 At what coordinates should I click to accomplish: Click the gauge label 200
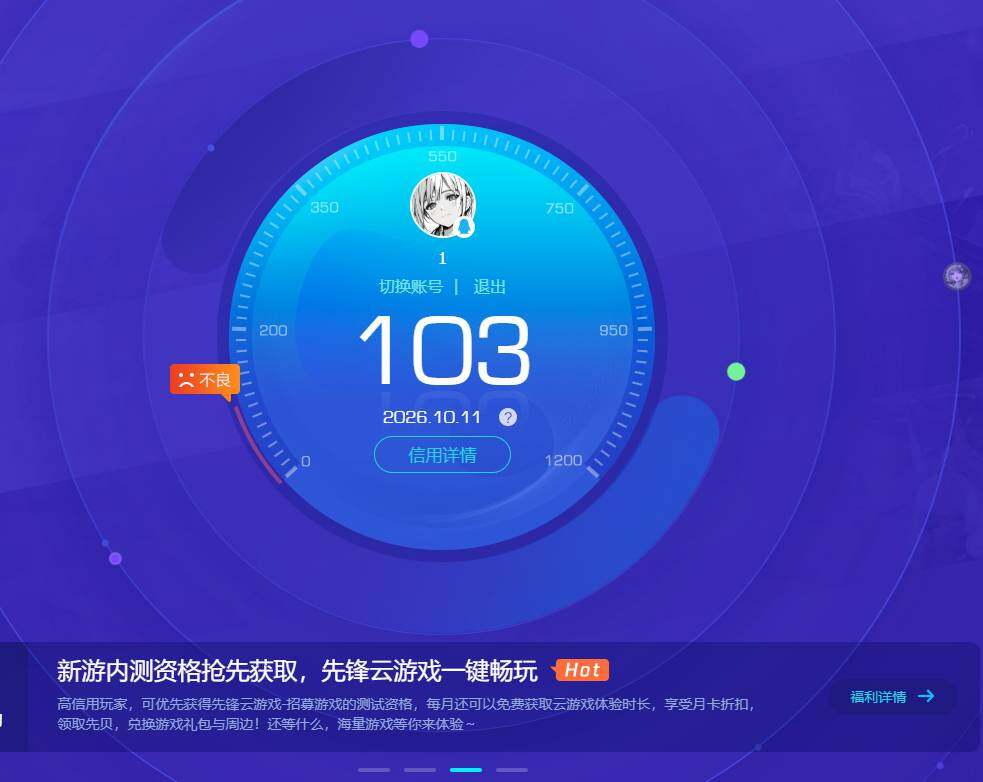click(273, 330)
